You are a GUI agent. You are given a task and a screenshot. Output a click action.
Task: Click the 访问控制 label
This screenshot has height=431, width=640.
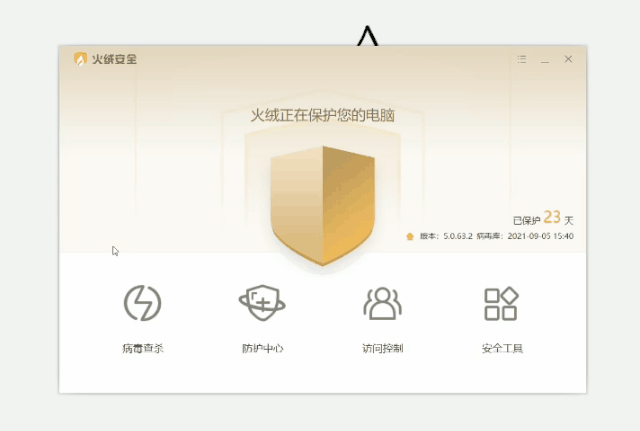coord(382,348)
